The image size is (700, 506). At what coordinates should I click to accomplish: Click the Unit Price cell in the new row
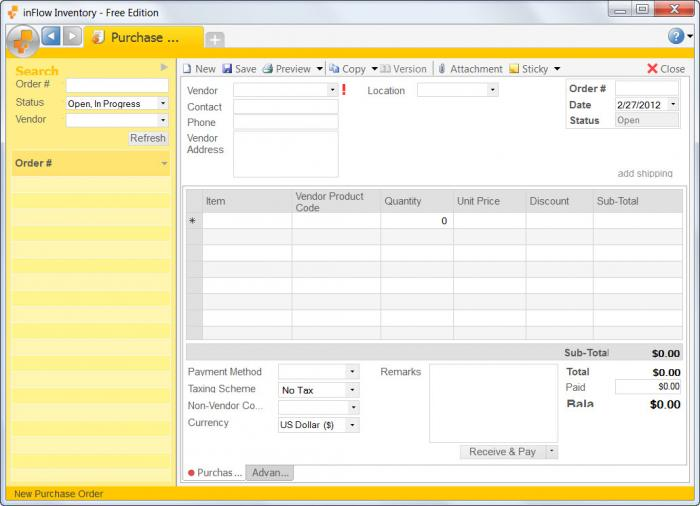[489, 221]
